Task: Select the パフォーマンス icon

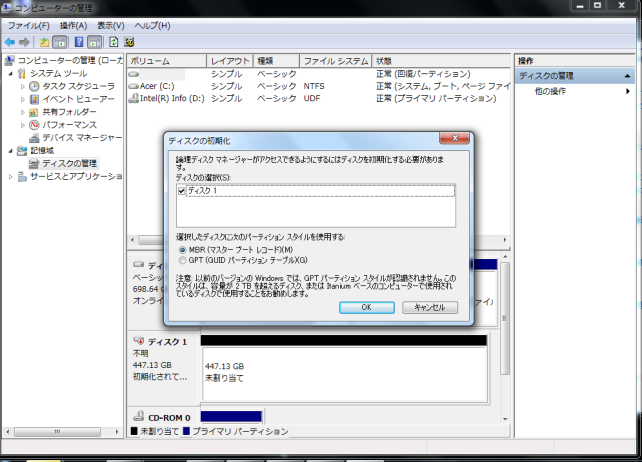Action: click(x=34, y=125)
